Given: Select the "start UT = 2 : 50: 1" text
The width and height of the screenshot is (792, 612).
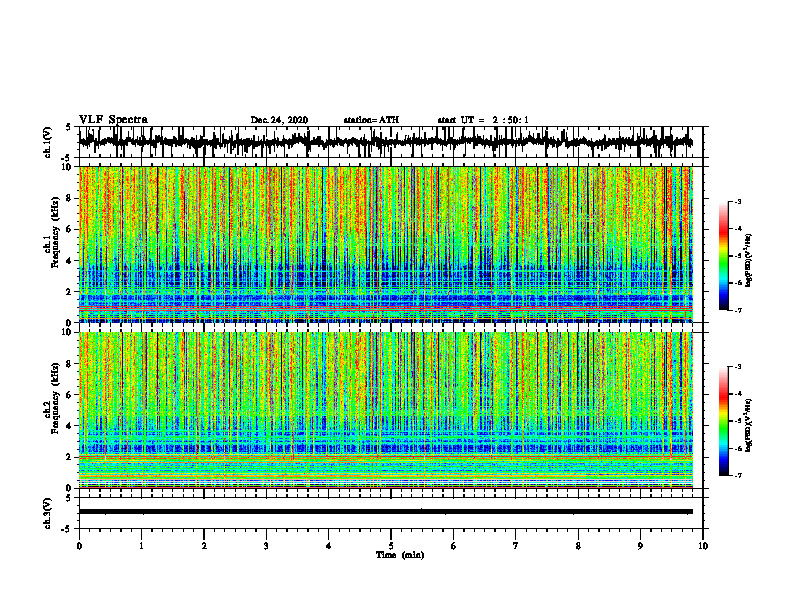Looking at the screenshot, I should pos(483,120).
